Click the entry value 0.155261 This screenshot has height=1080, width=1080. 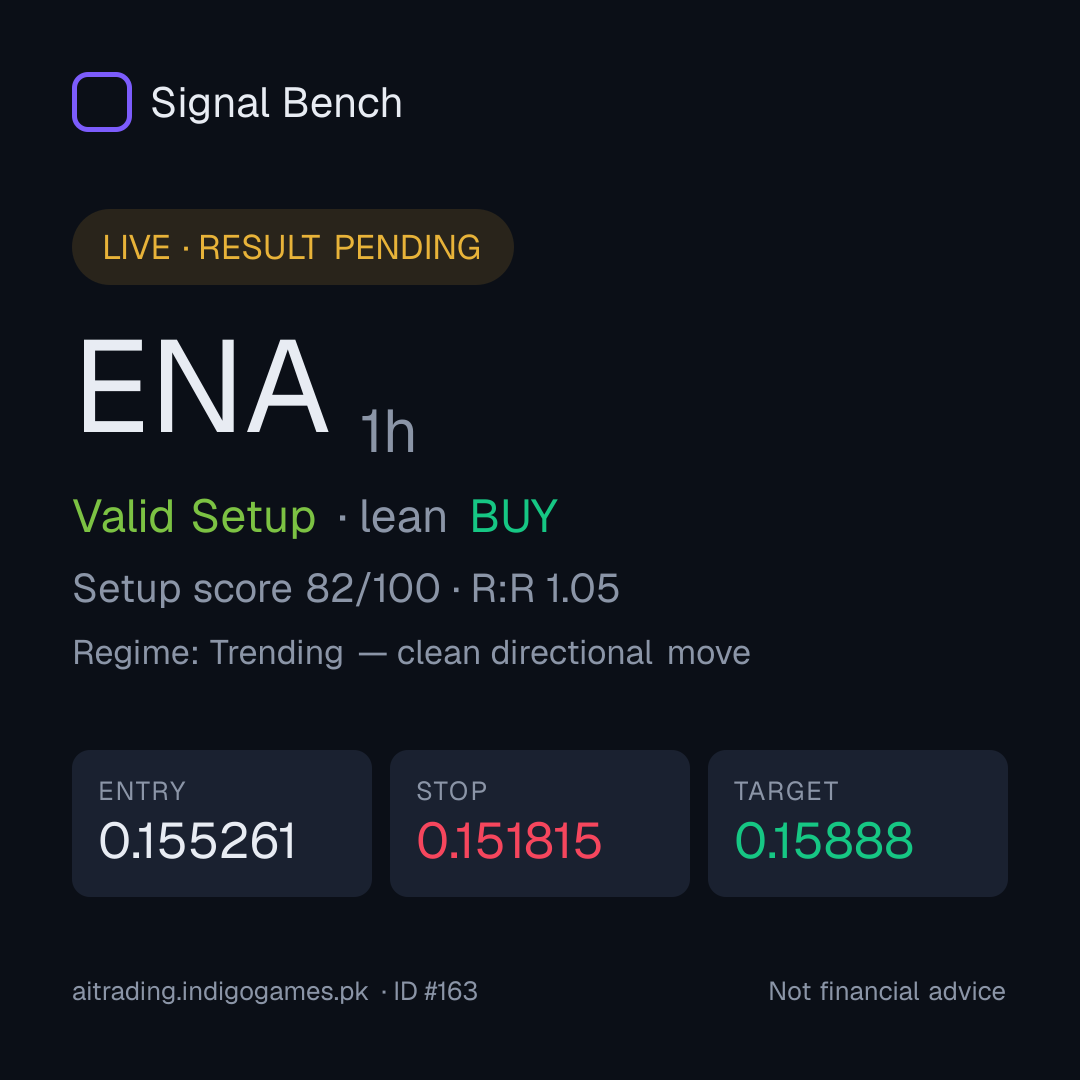pyautogui.click(x=198, y=841)
